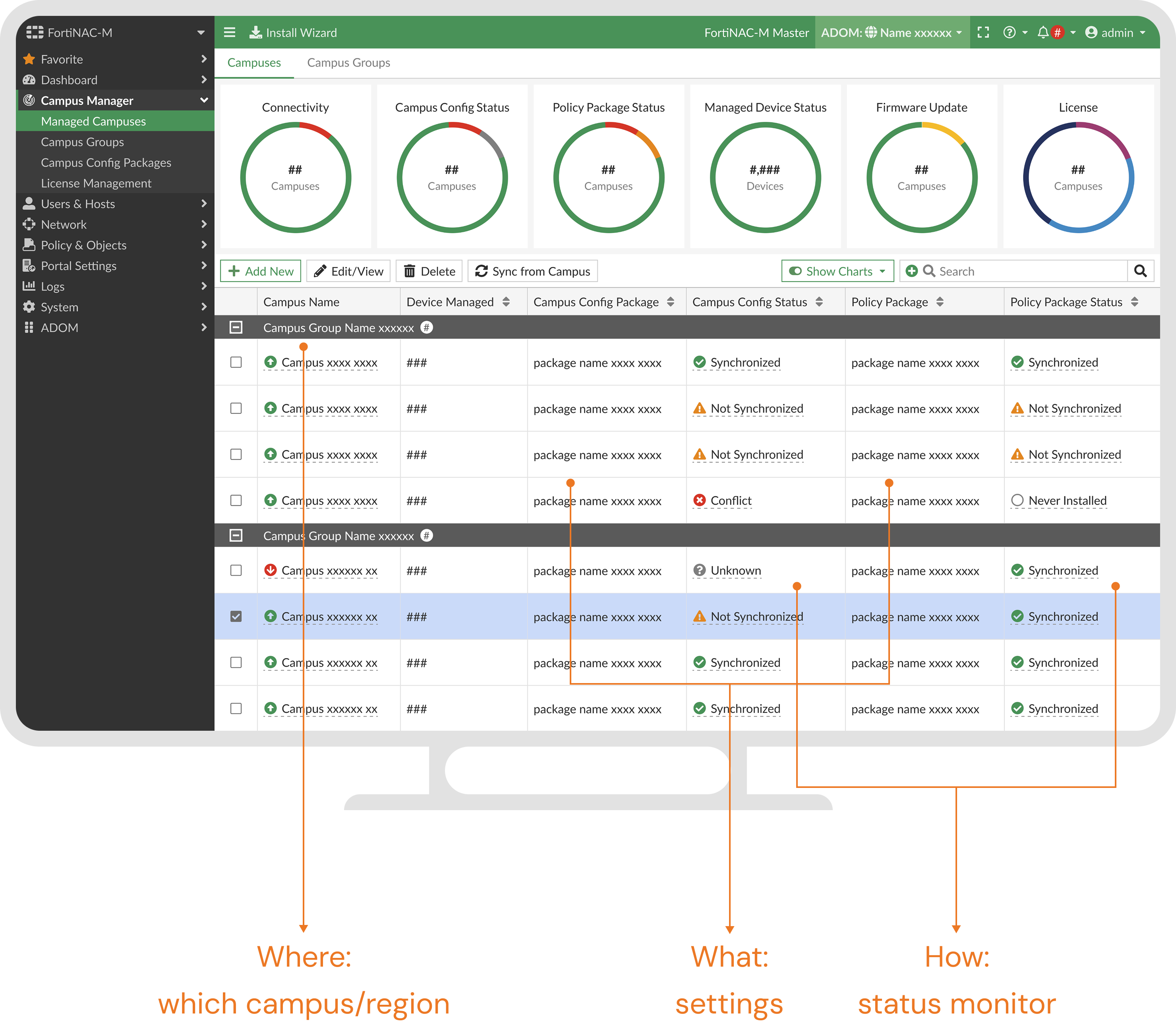1176x1027 pixels.
Task: Click the Delete button
Action: coord(429,271)
